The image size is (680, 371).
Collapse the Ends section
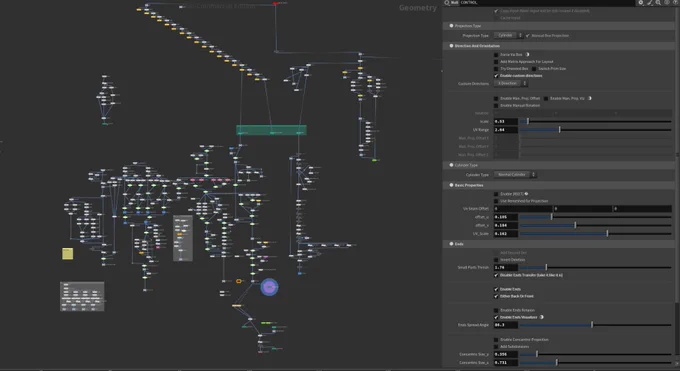coord(451,244)
